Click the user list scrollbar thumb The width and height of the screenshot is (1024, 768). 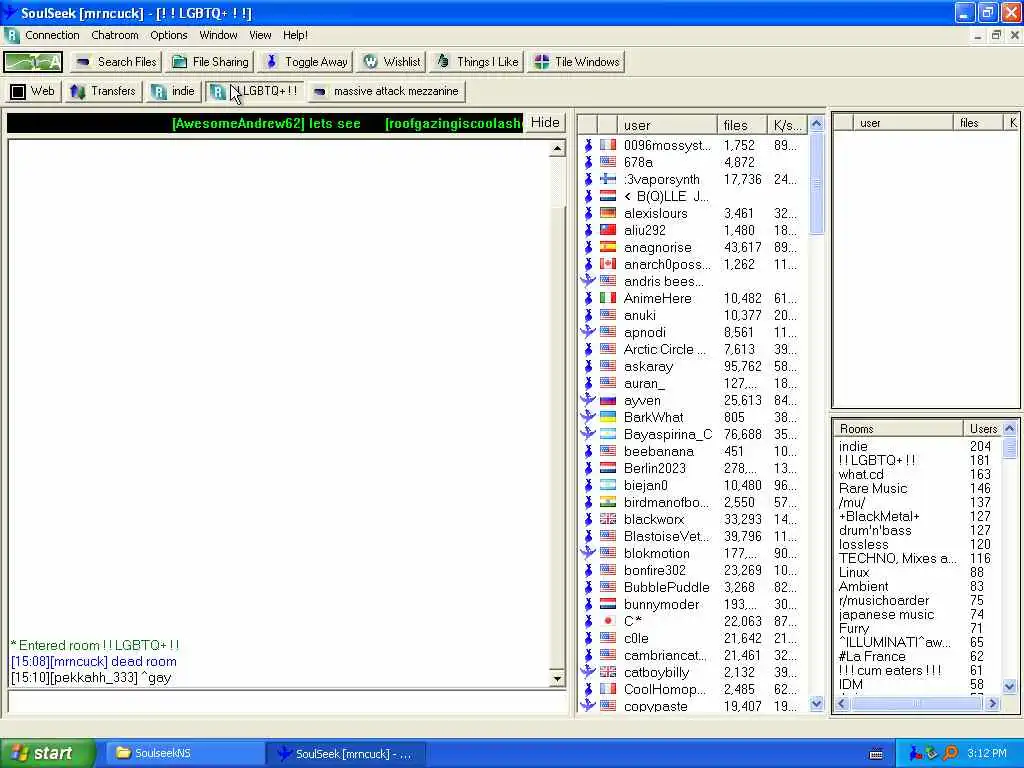click(816, 184)
